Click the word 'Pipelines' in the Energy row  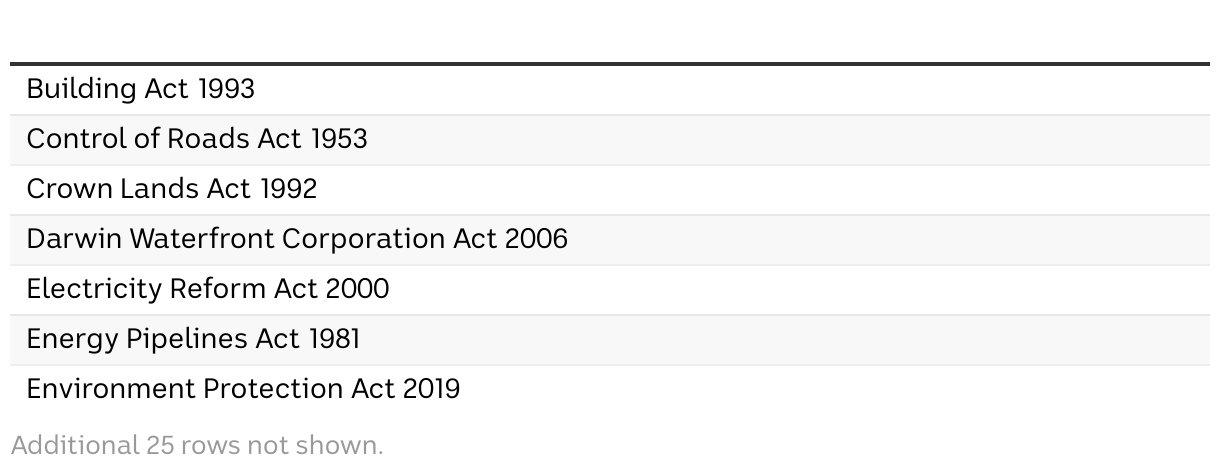(187, 340)
